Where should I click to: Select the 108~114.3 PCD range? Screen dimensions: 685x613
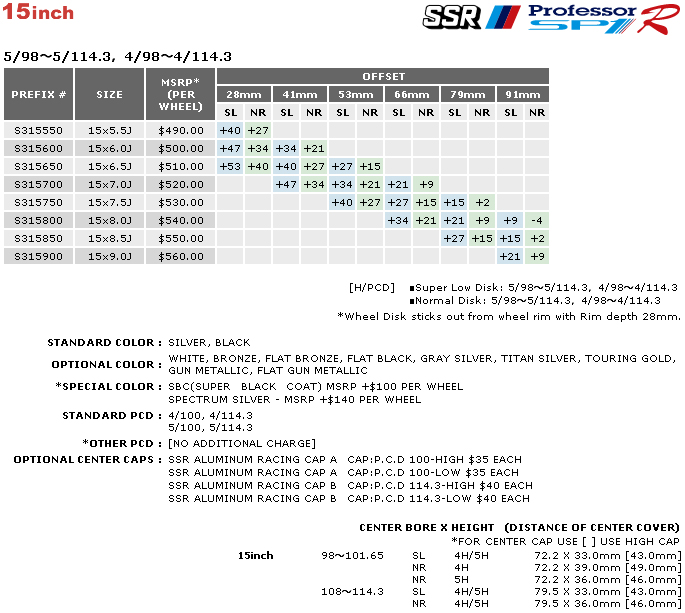point(352,592)
